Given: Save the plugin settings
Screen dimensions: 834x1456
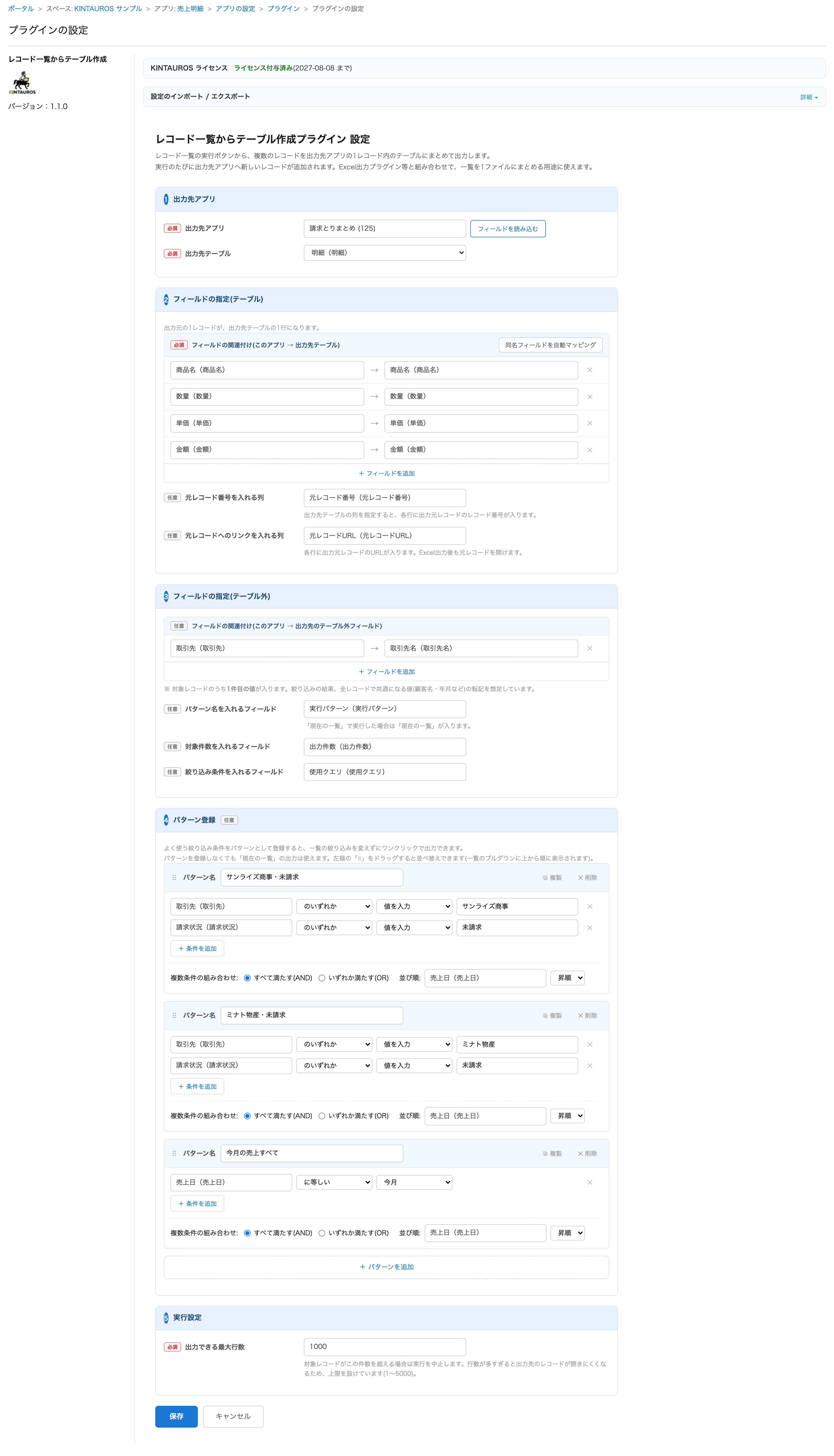Looking at the screenshot, I should coord(177,1417).
